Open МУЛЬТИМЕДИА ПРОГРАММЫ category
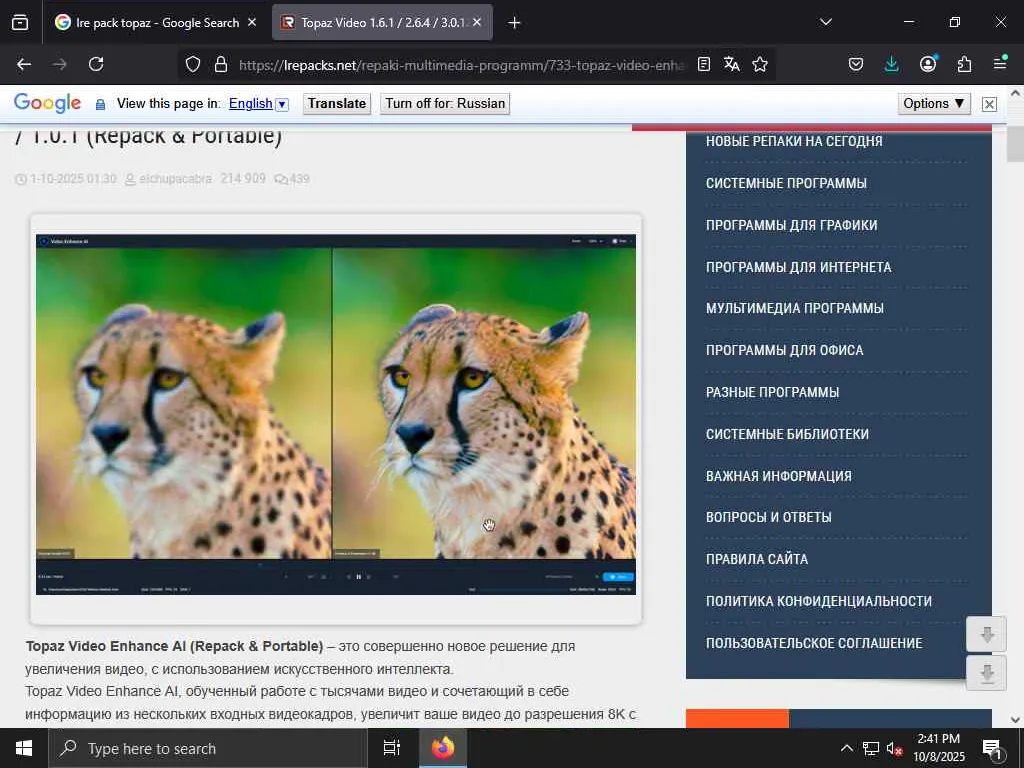 tap(795, 308)
